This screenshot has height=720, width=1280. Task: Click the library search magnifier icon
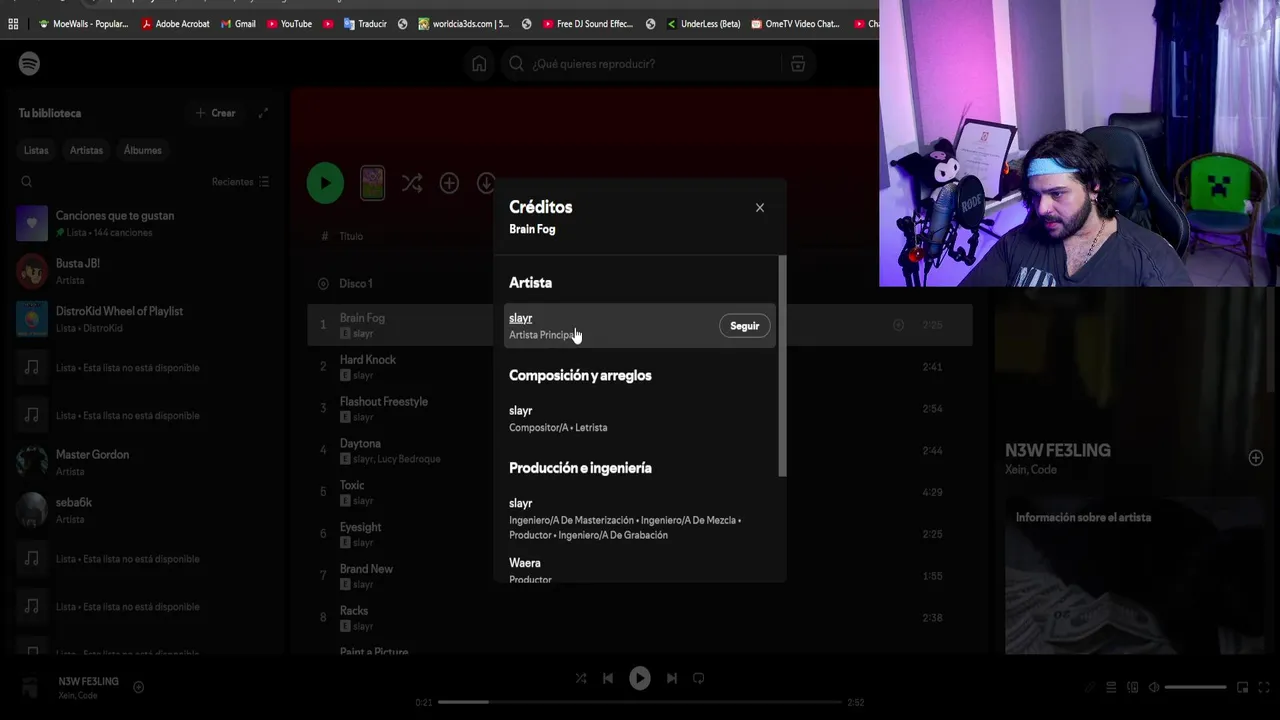[x=27, y=182]
